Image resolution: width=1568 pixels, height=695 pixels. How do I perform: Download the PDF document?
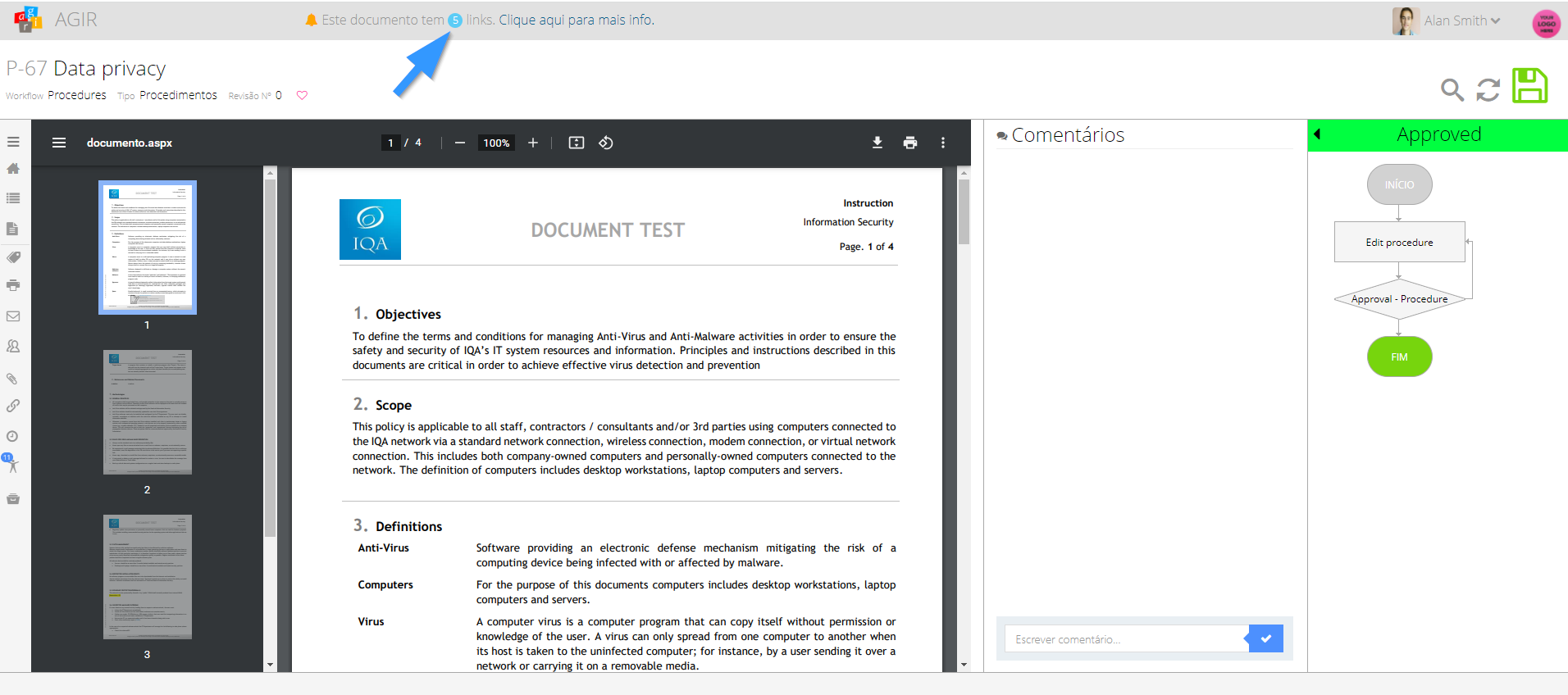click(x=877, y=143)
